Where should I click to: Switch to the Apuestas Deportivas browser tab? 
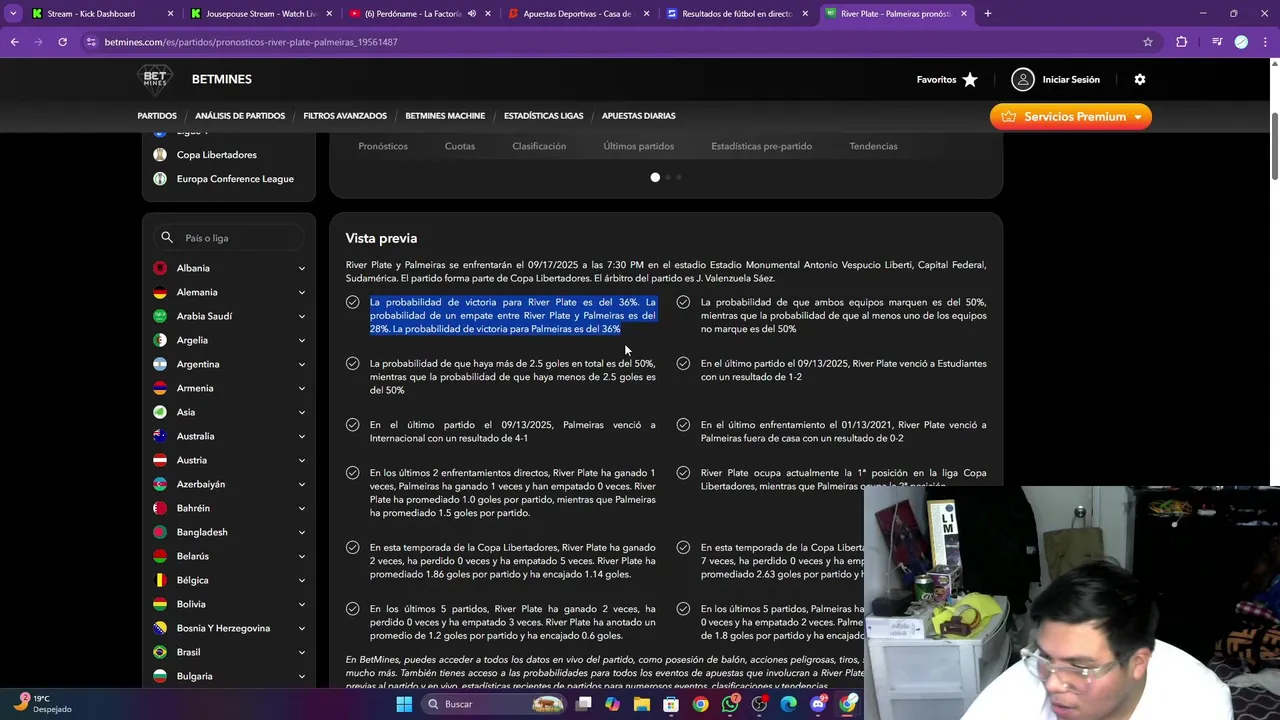pyautogui.click(x=579, y=14)
